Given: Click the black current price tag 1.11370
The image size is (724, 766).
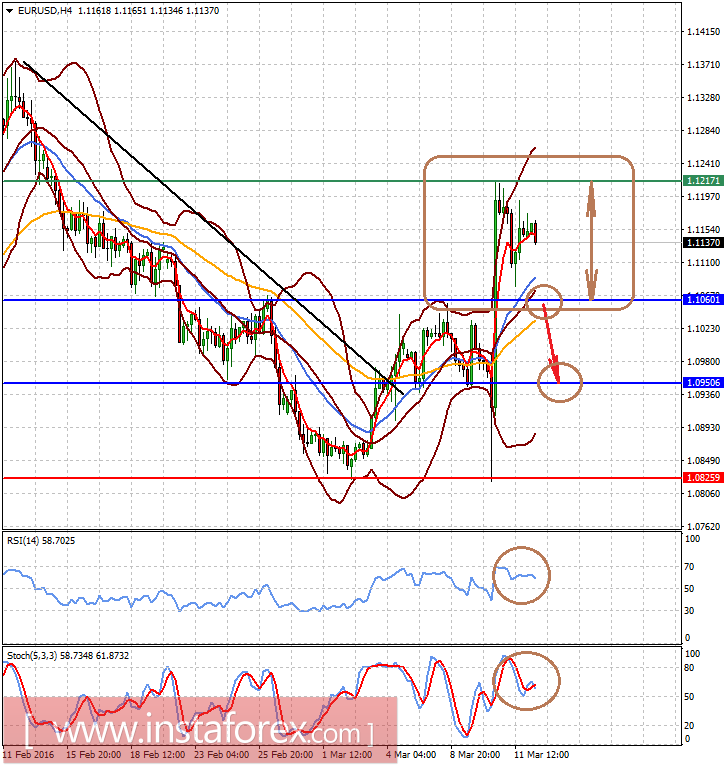Looking at the screenshot, I should (x=703, y=243).
